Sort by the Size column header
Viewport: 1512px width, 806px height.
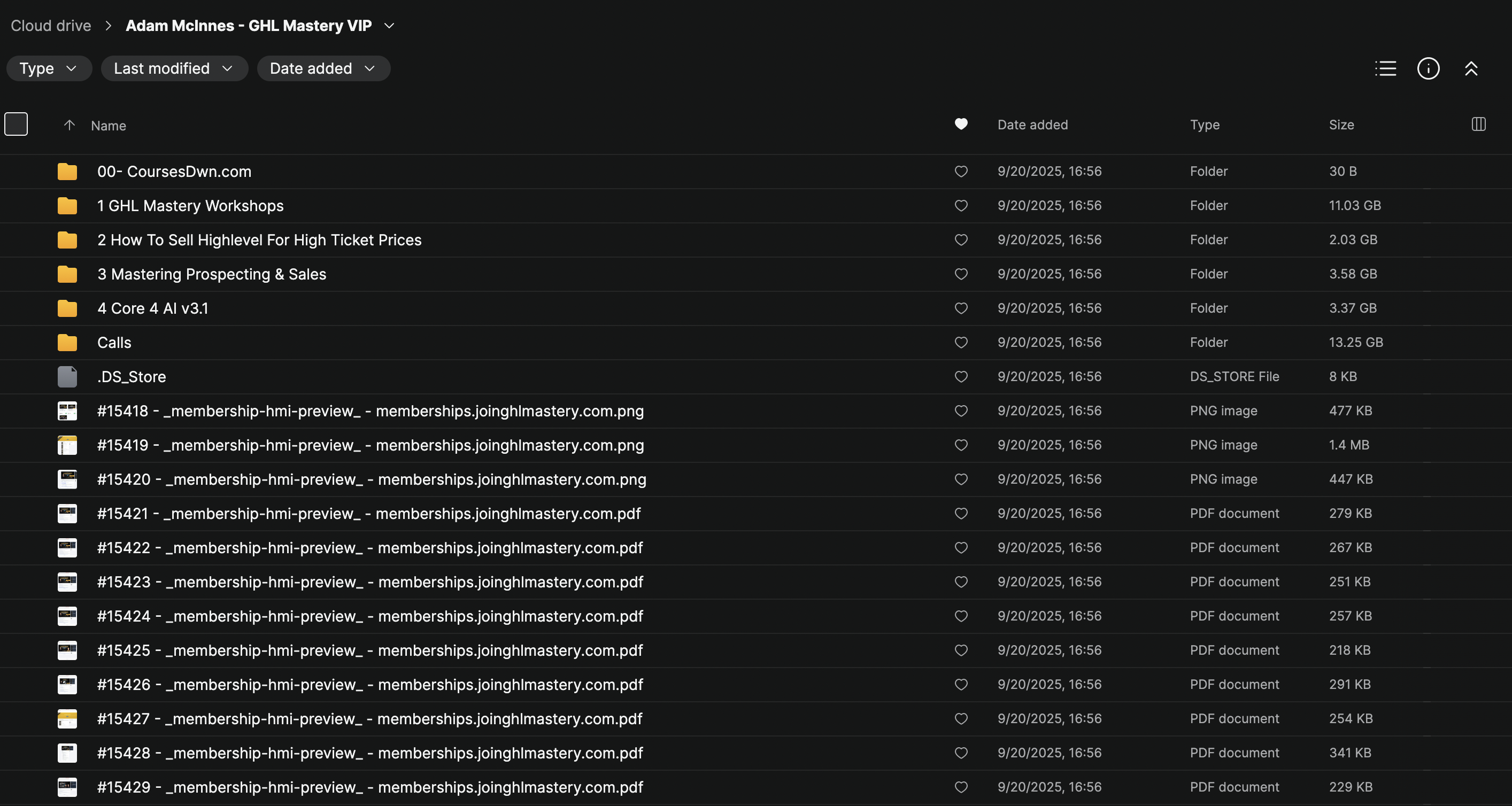pyautogui.click(x=1341, y=125)
